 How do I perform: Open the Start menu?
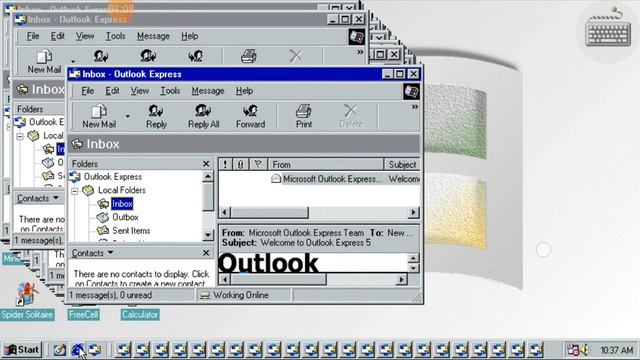tap(22, 350)
